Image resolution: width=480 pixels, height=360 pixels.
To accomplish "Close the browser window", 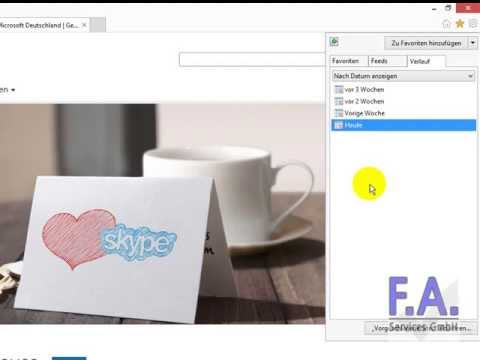I will coord(468,8).
